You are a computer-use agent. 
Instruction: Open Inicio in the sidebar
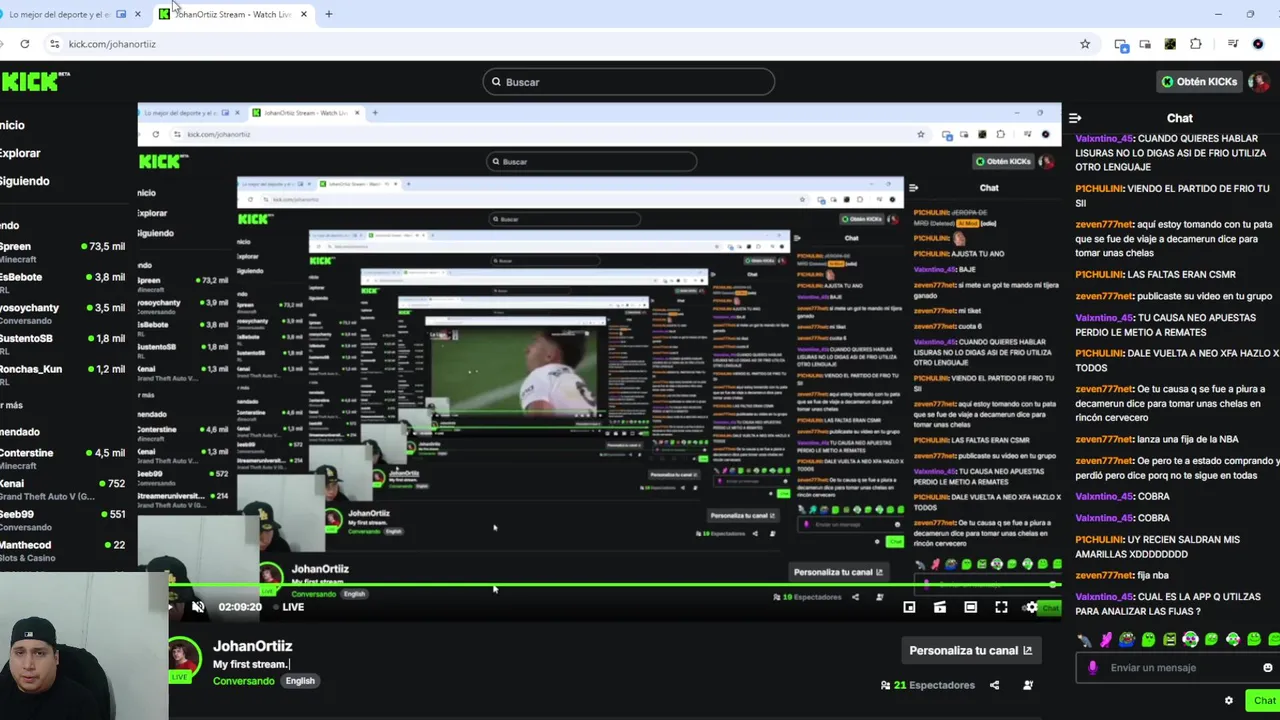point(12,125)
